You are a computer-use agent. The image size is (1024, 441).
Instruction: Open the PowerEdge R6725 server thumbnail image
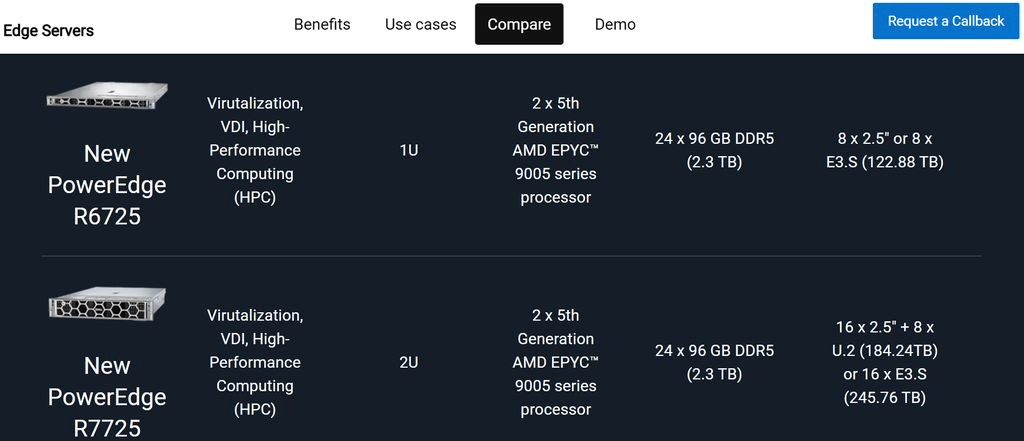(x=106, y=96)
